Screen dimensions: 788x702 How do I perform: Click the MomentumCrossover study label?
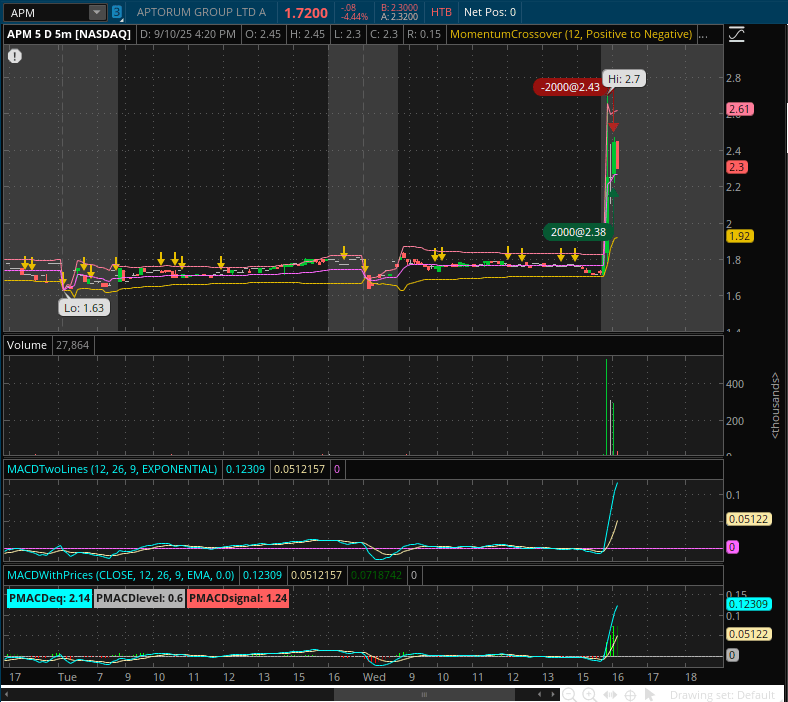click(x=571, y=34)
